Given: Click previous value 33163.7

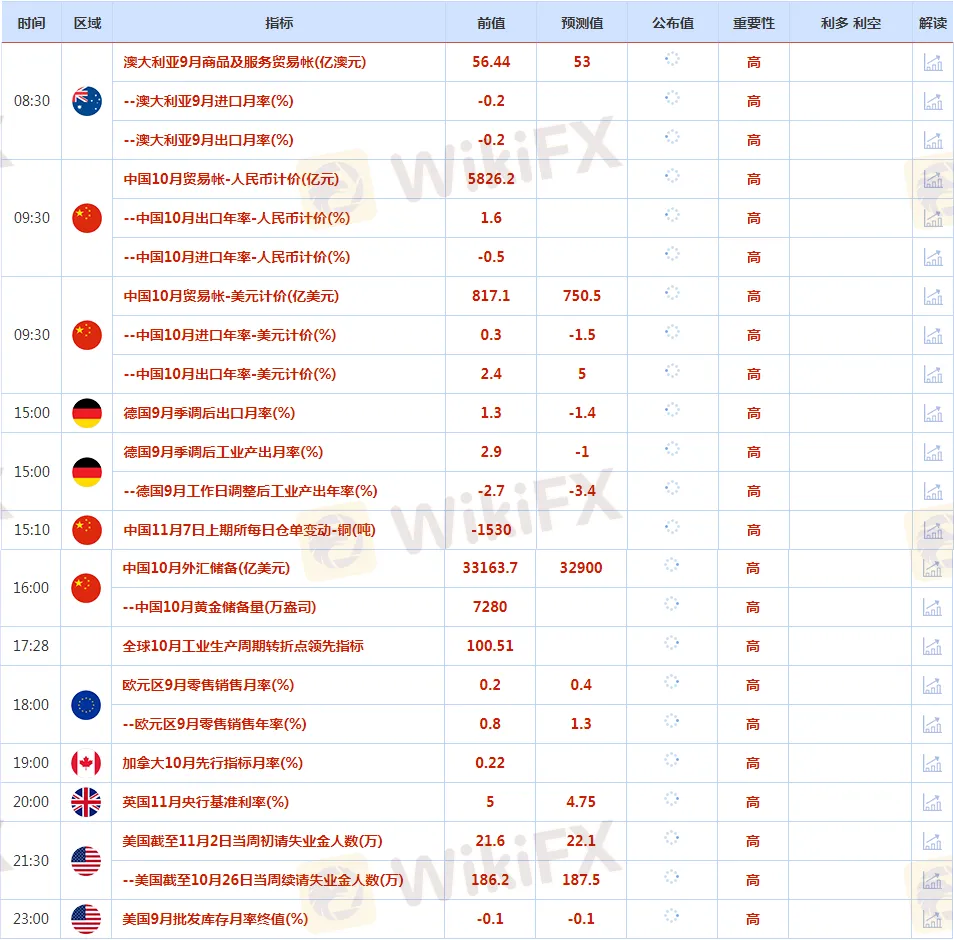Looking at the screenshot, I should [490, 568].
